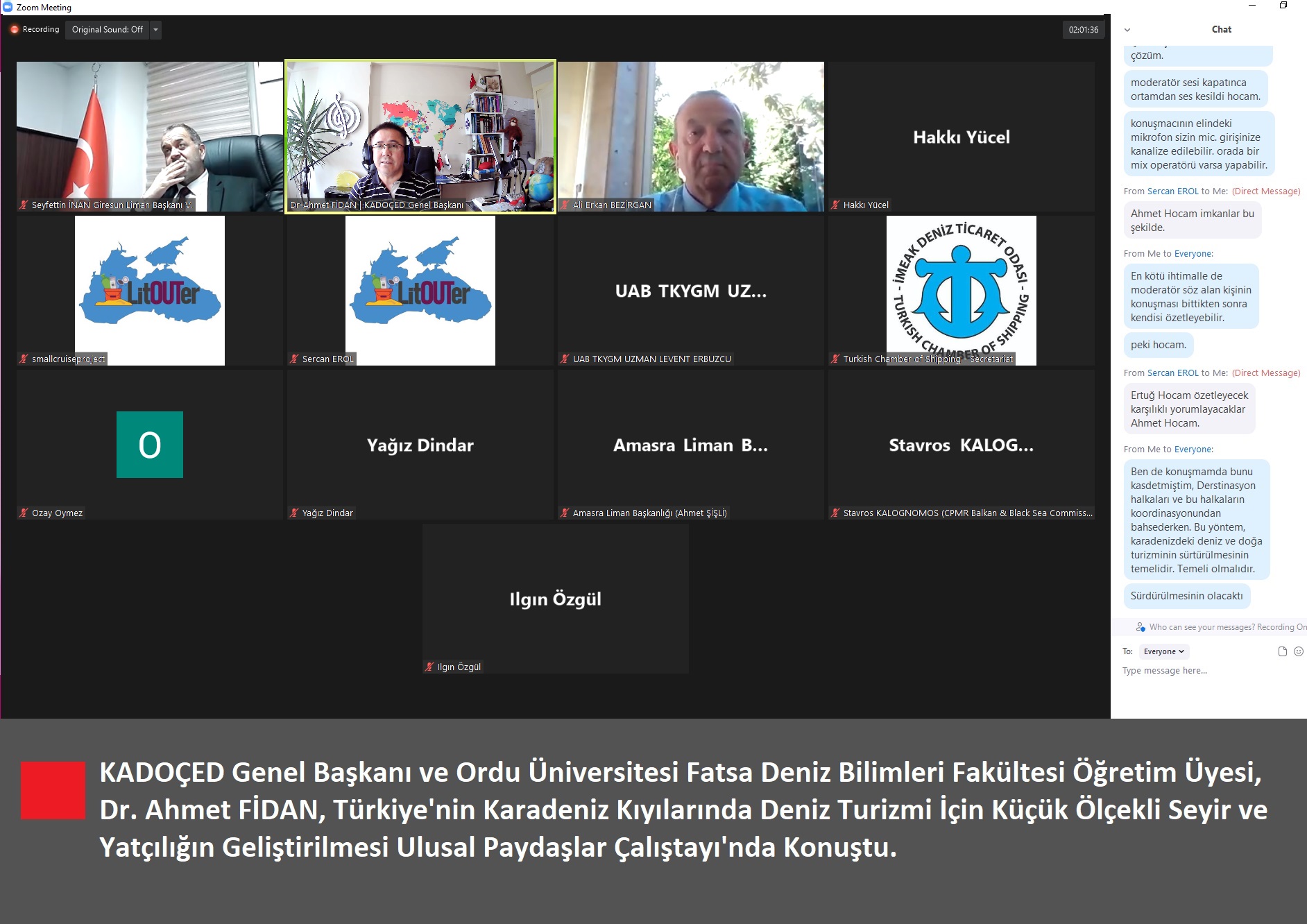Screen dimensions: 1307x924
Task: Click Sercan EROL sender name above 'Ertuğ Hocam'
Action: click(x=1172, y=373)
